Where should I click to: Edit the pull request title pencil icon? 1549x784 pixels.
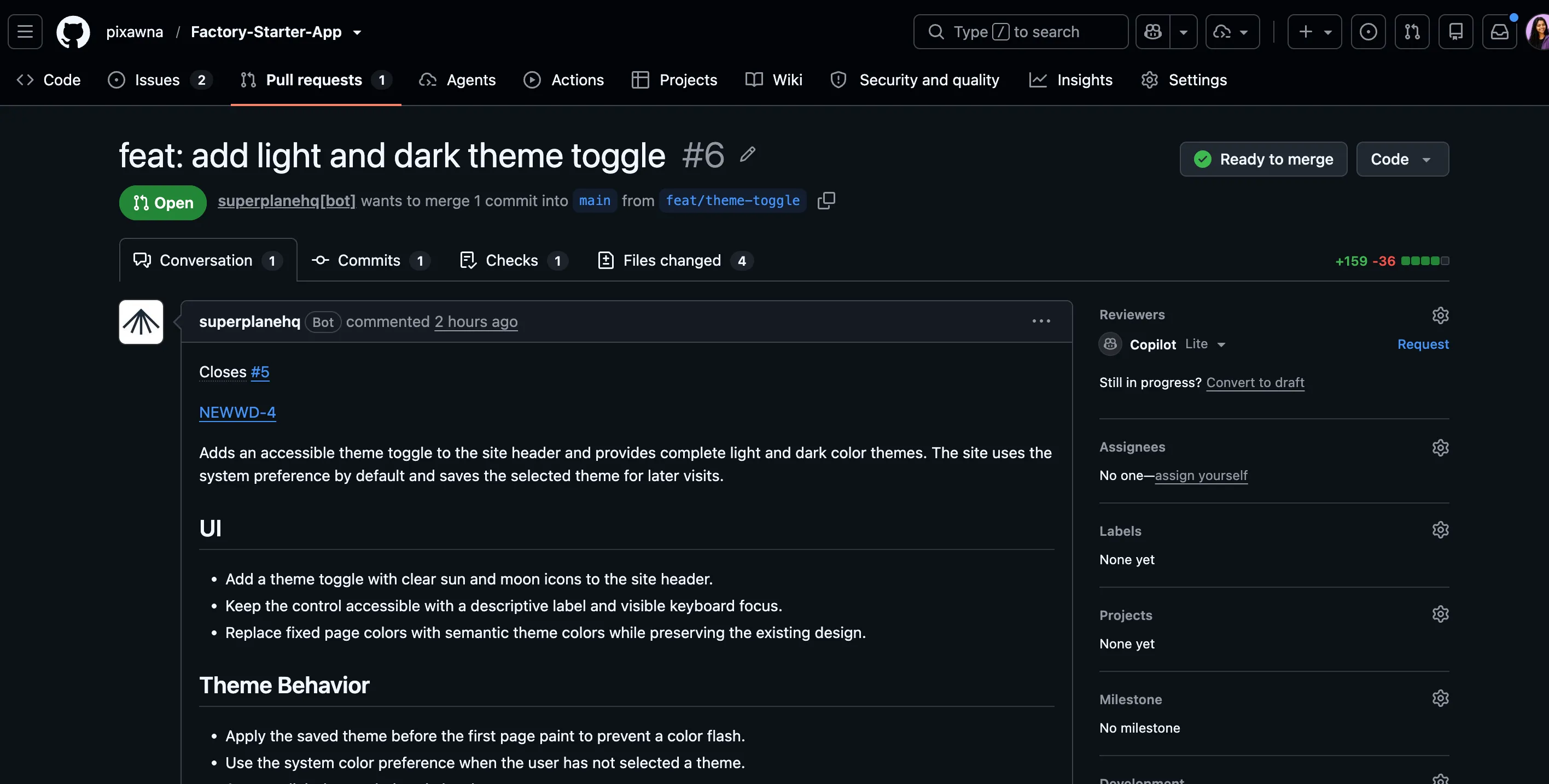coord(748,155)
